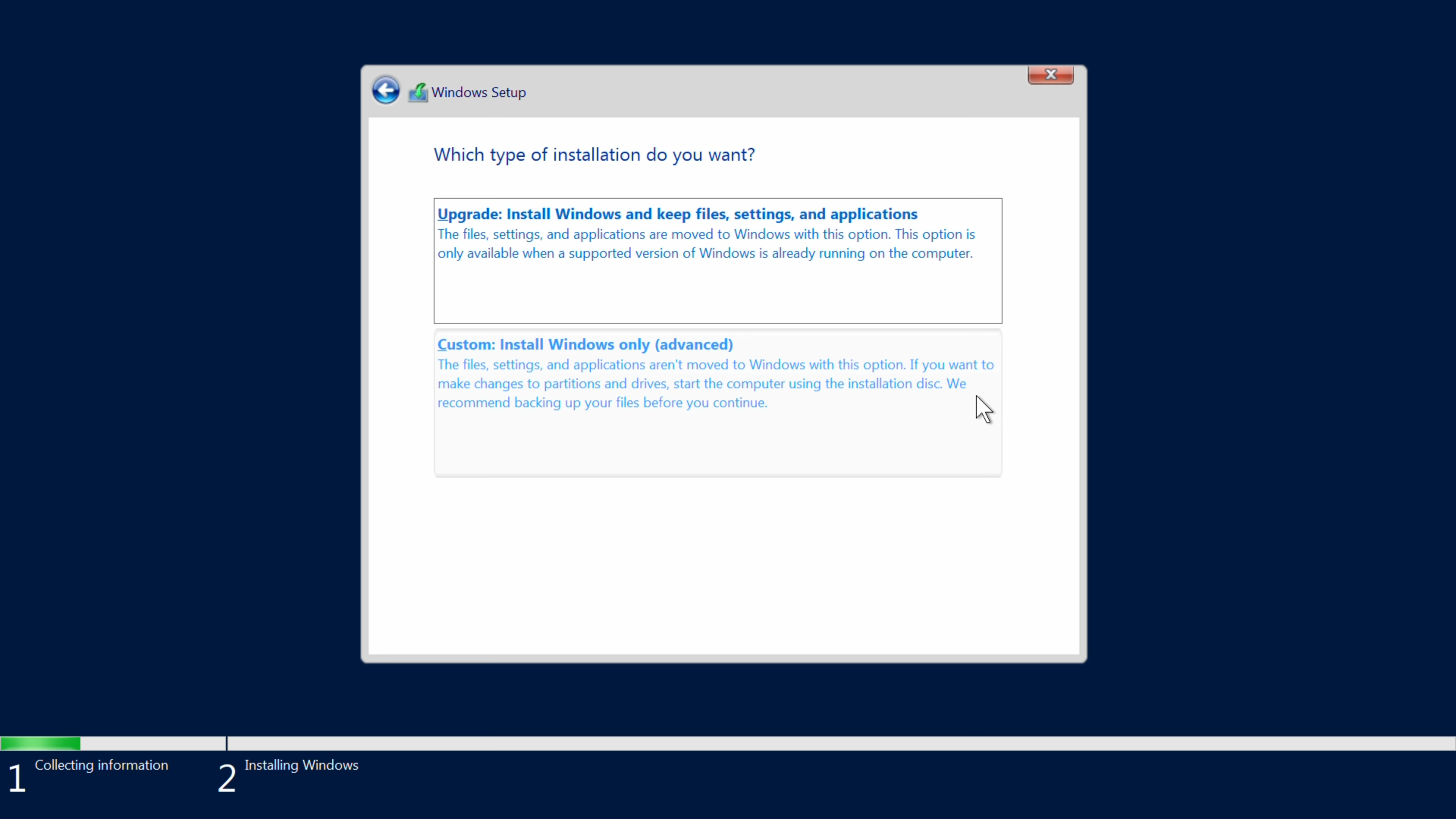Click the Custom option description paragraph

pos(715,384)
